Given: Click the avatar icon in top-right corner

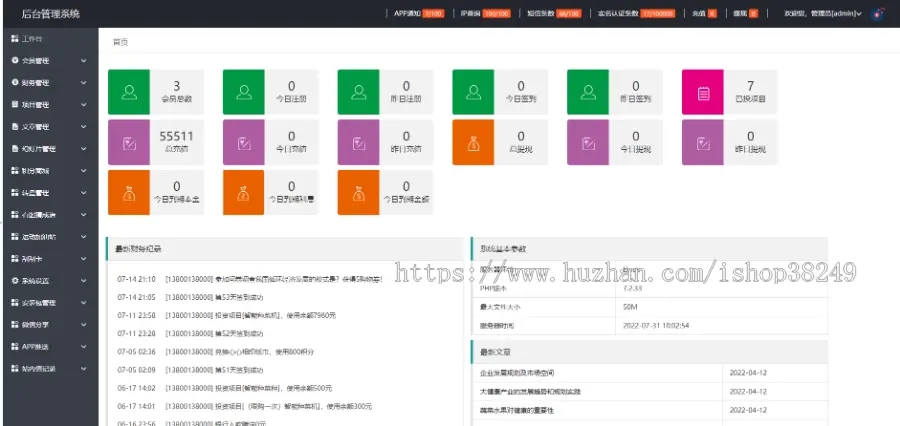Looking at the screenshot, I should [878, 14].
